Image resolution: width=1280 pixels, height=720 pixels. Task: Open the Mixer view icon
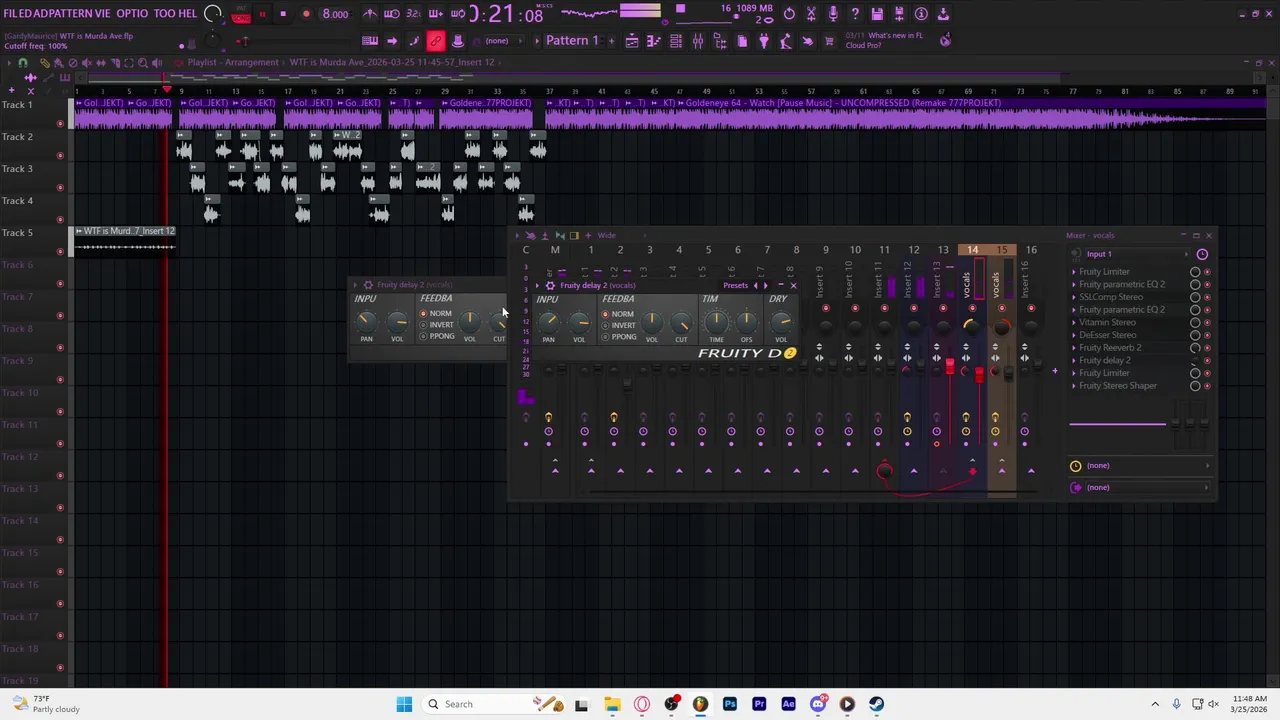point(698,41)
